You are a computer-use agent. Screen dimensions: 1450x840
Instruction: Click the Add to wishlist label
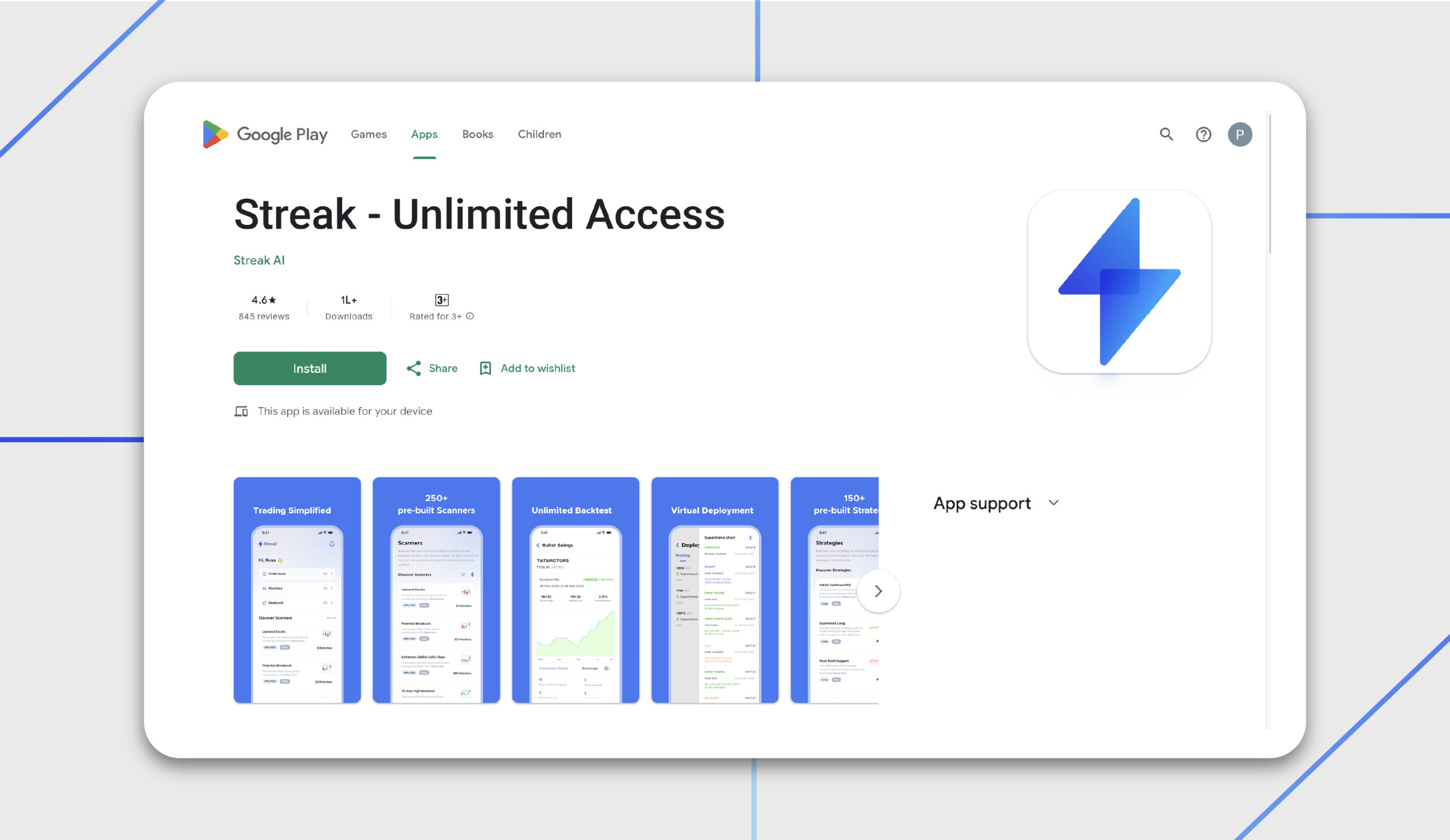[x=538, y=368]
